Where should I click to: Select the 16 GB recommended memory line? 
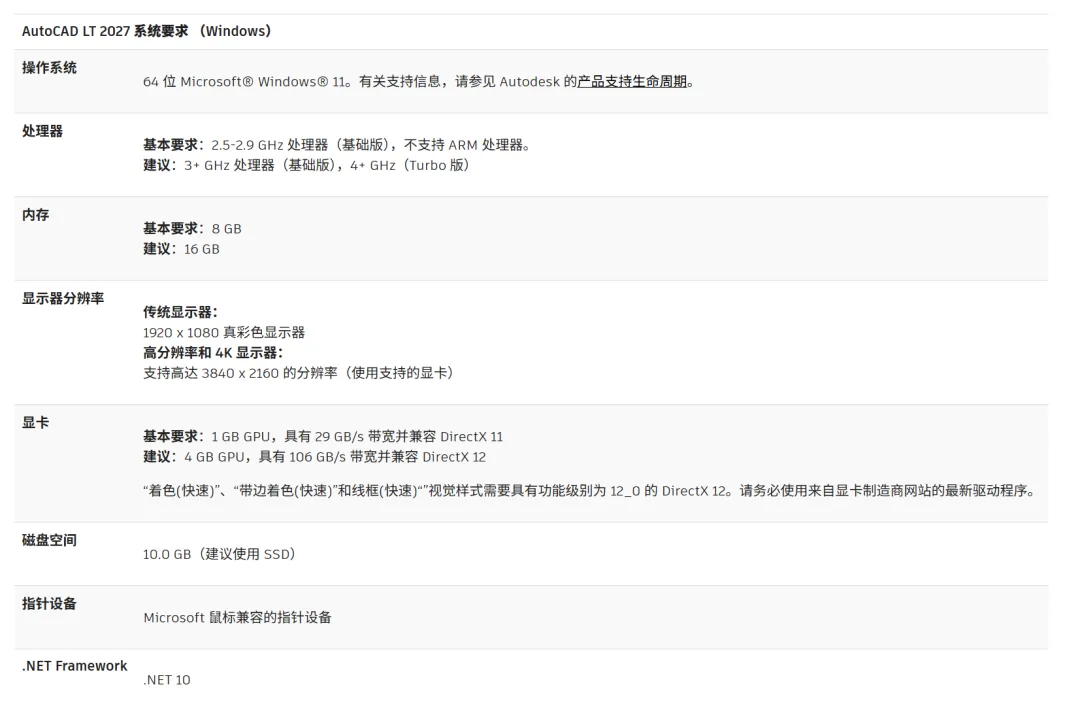click(181, 249)
